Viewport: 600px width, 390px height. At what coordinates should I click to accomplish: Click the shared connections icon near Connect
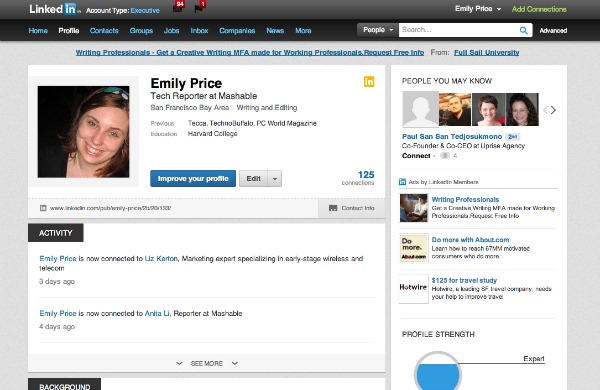(x=445, y=156)
